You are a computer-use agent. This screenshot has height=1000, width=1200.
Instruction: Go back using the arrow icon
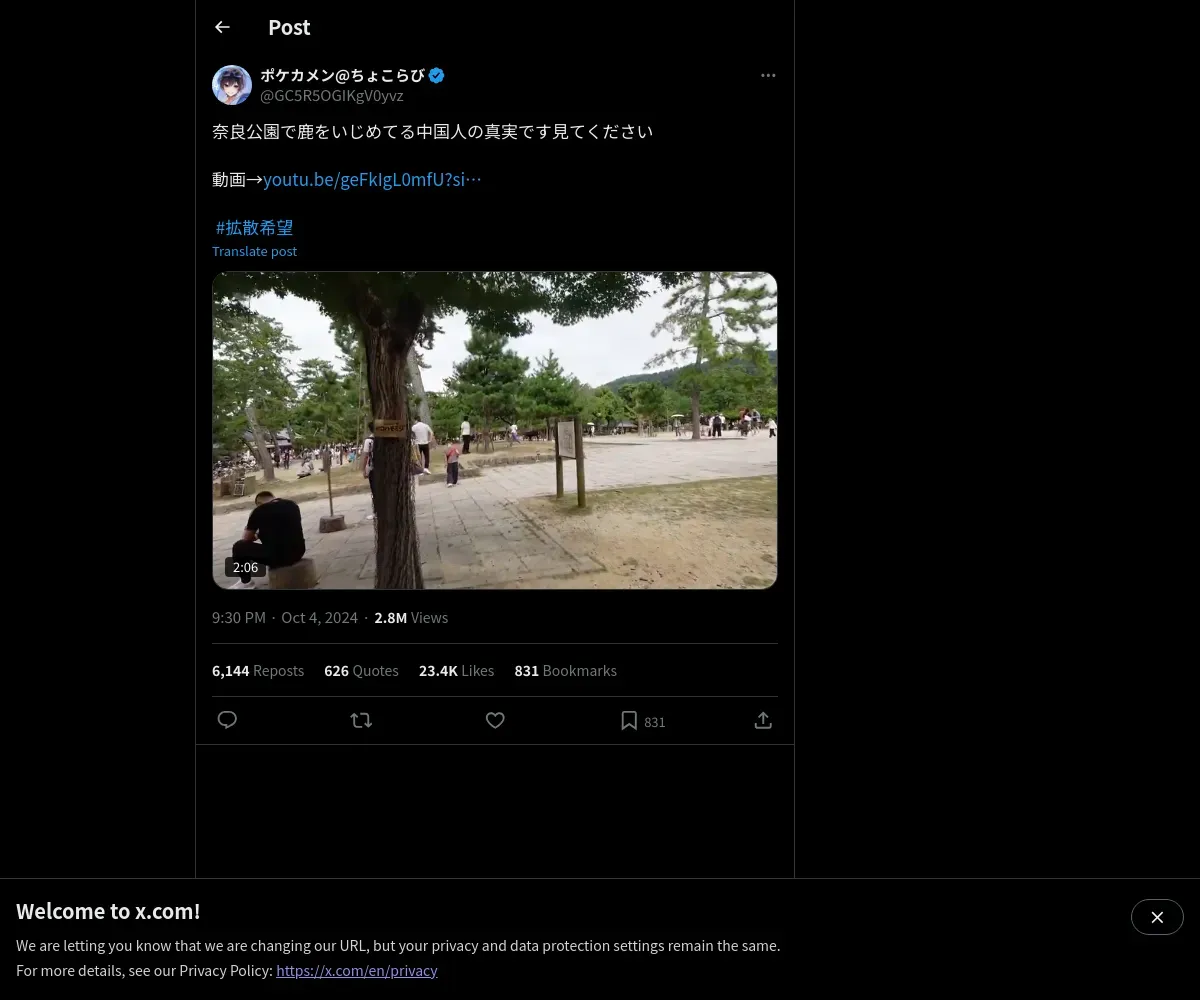tap(222, 28)
